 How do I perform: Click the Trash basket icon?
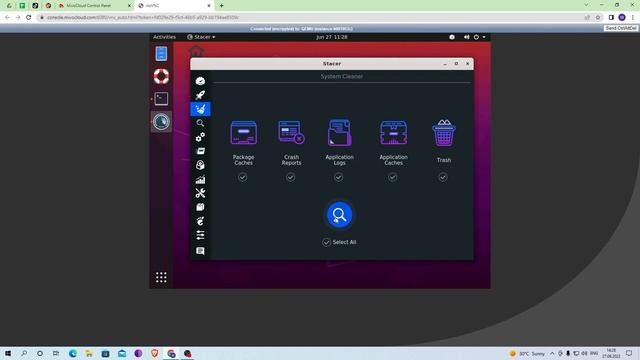click(444, 133)
